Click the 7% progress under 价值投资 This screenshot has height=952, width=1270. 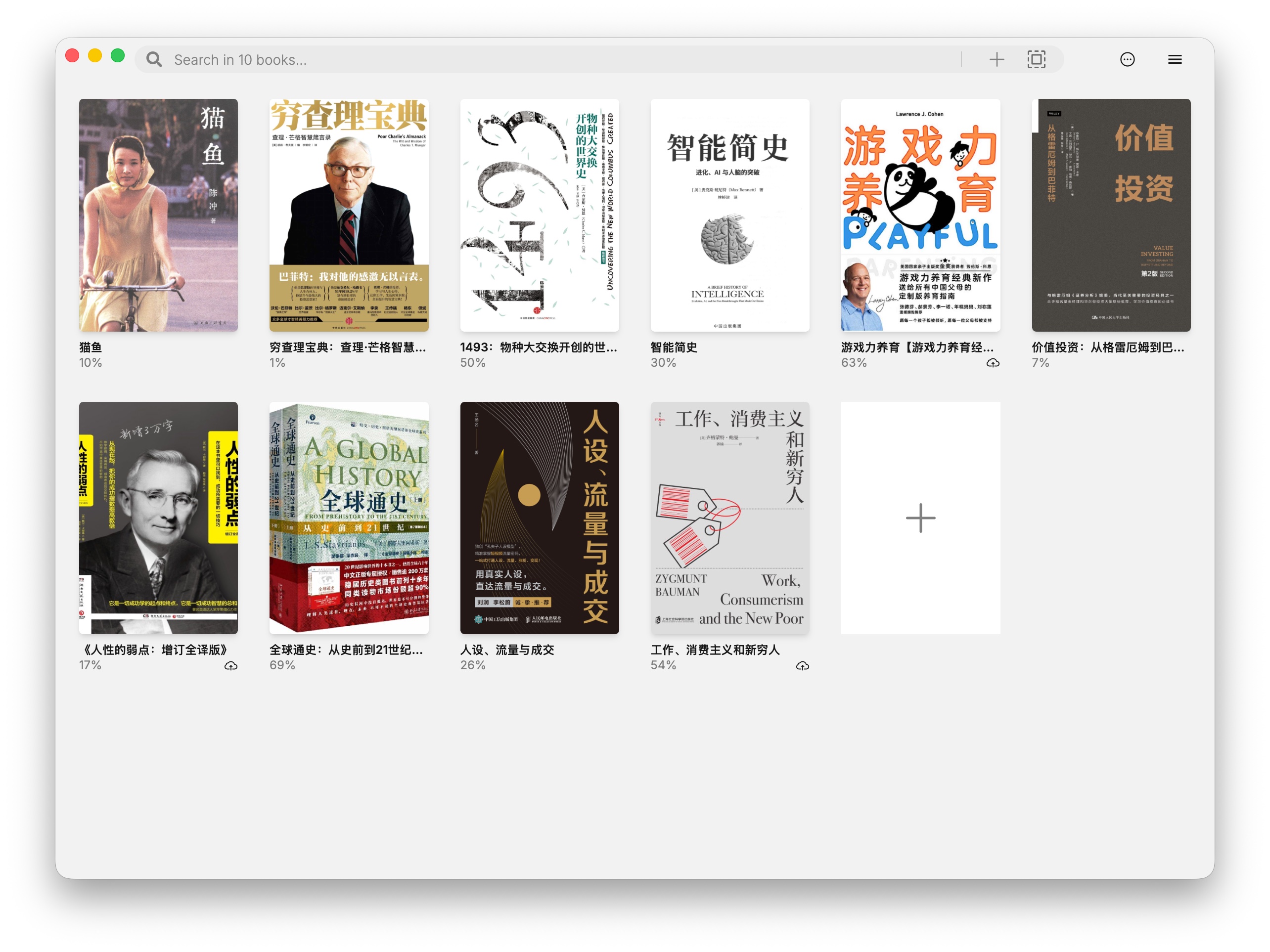[x=1041, y=363]
